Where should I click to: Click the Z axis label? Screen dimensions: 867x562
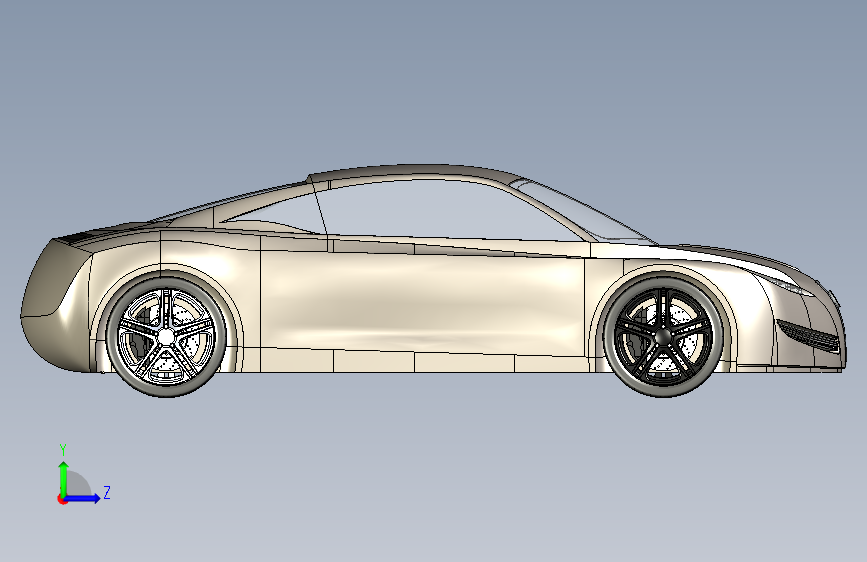pos(107,492)
